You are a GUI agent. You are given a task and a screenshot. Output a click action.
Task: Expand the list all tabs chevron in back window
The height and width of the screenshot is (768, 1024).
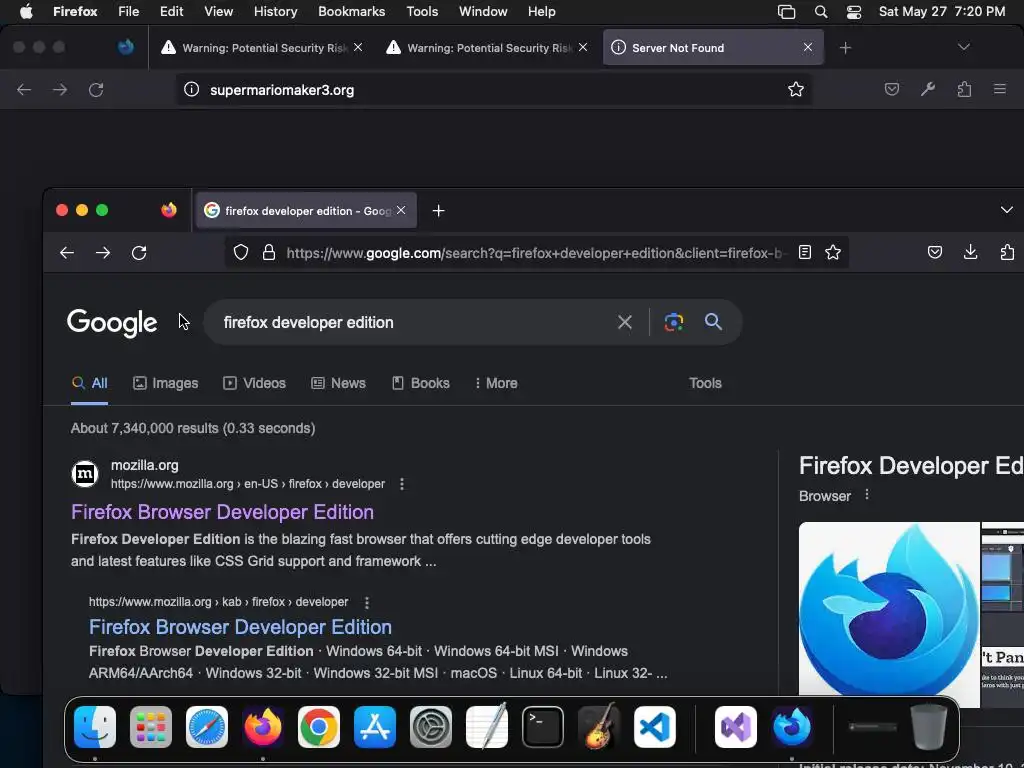[963, 47]
